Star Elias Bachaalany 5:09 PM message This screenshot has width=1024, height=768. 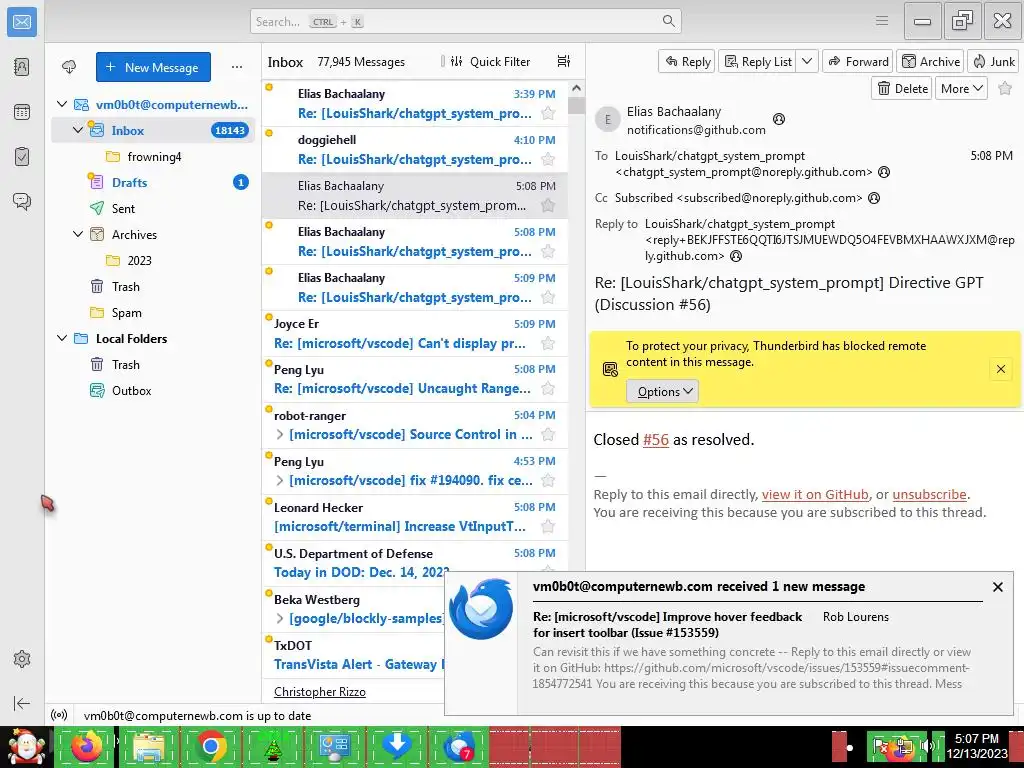point(548,298)
